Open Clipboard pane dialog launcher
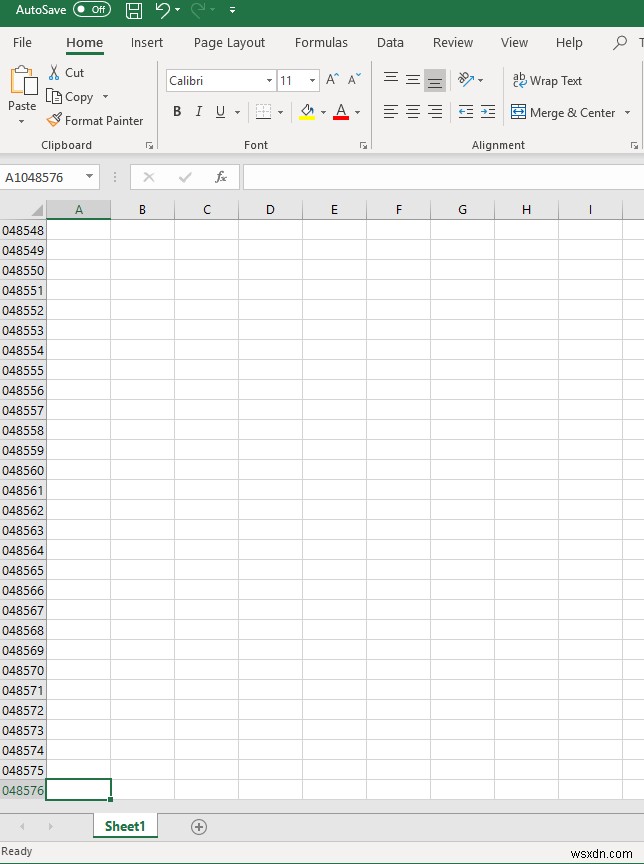 tap(149, 145)
